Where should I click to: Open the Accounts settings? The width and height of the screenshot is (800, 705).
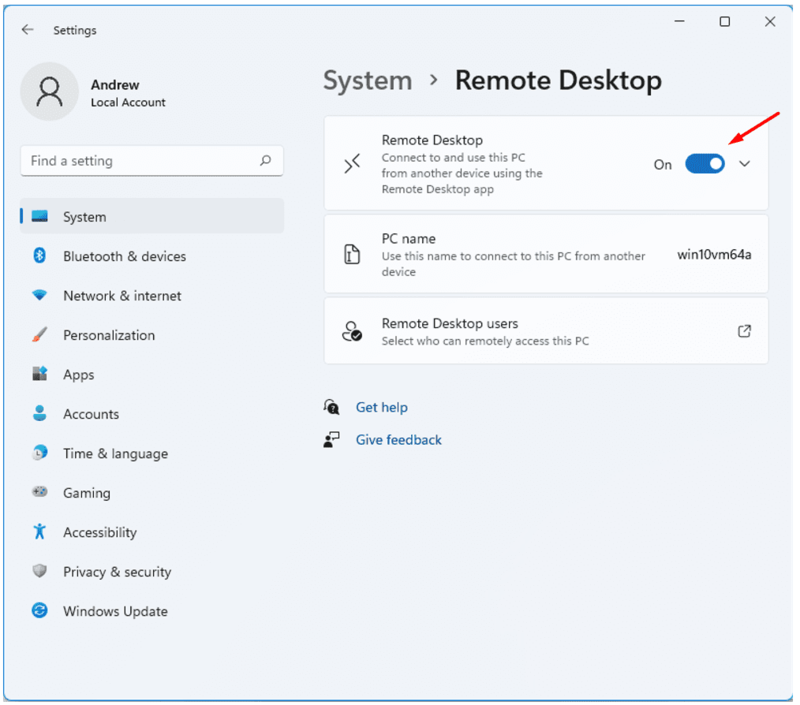[x=152, y=413]
